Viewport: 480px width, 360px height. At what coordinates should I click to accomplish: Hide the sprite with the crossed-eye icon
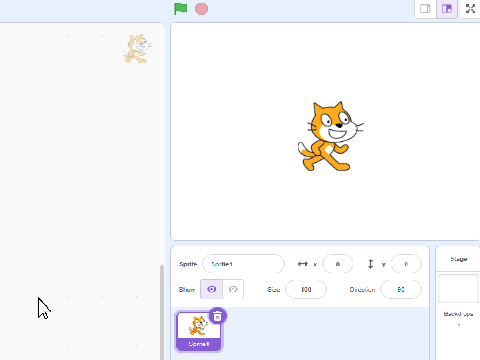click(x=233, y=289)
